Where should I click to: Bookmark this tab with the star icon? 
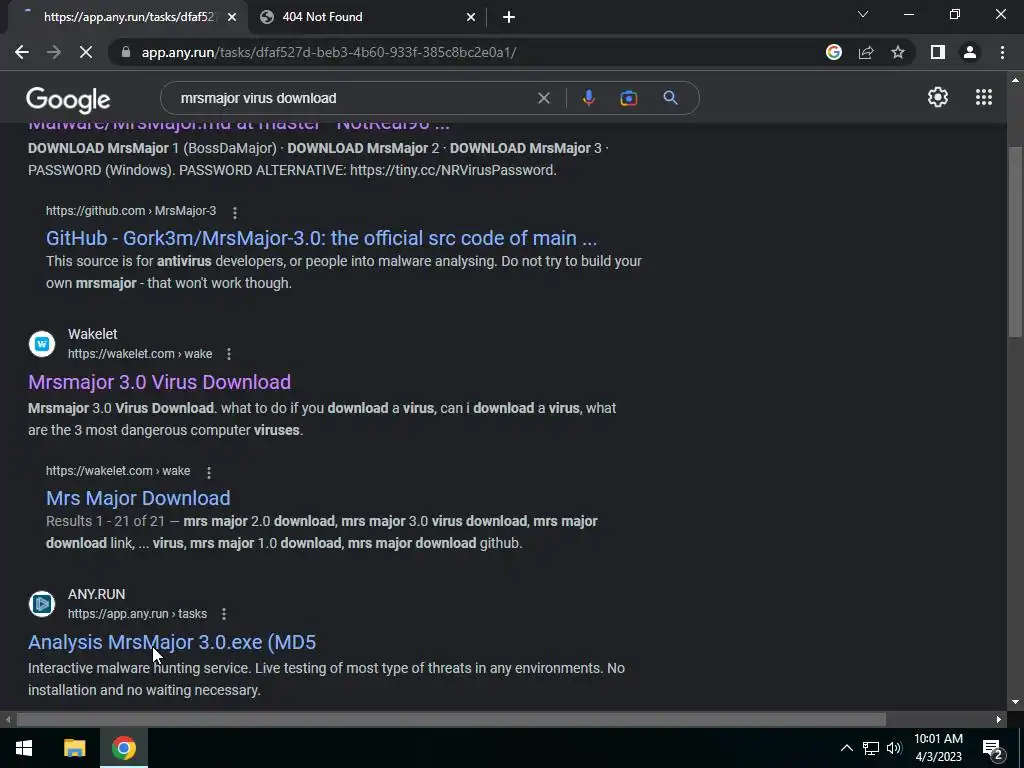tap(898, 52)
